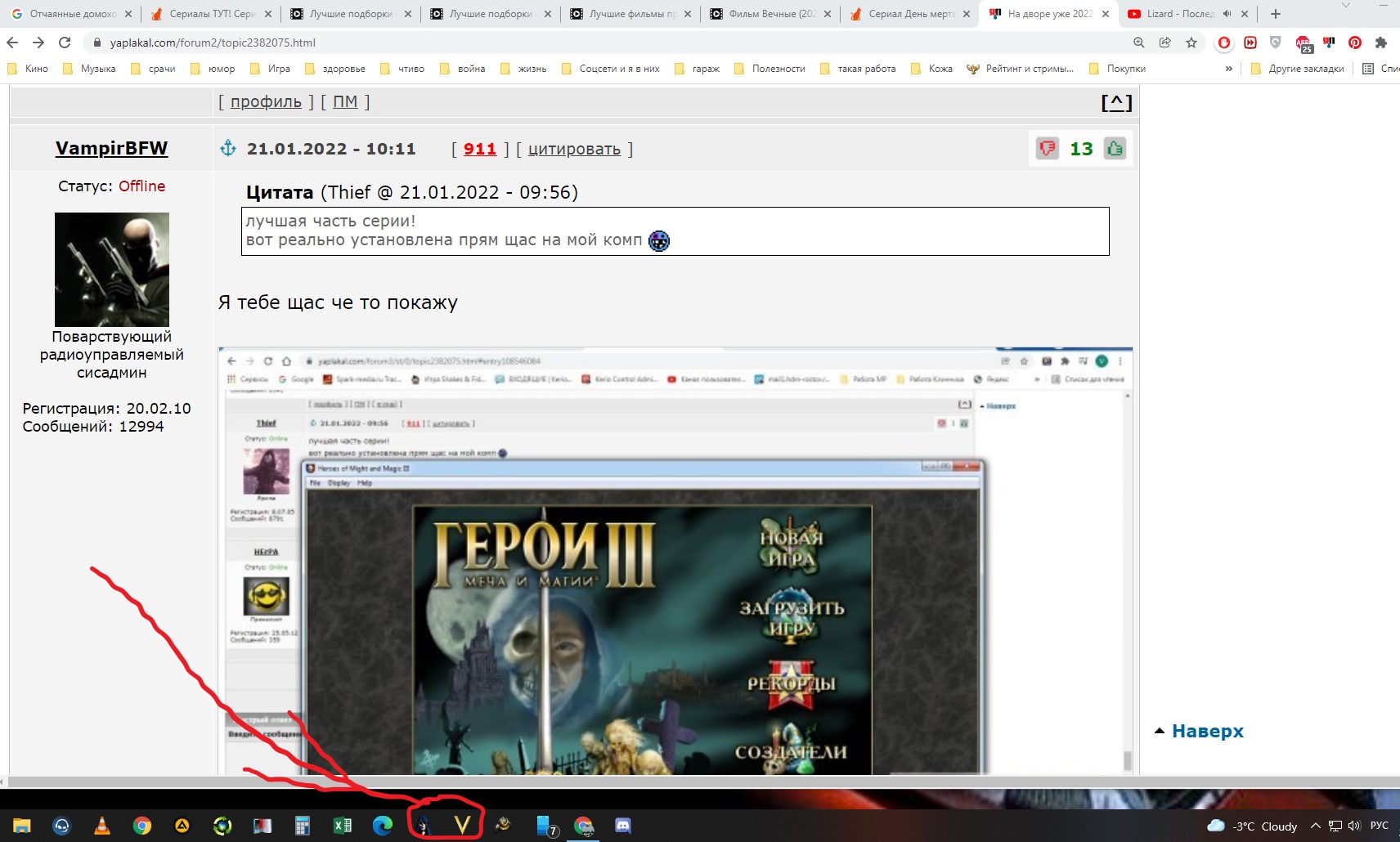Click the [^] back-to-top link
This screenshot has height=842, width=1400.
1116,102
